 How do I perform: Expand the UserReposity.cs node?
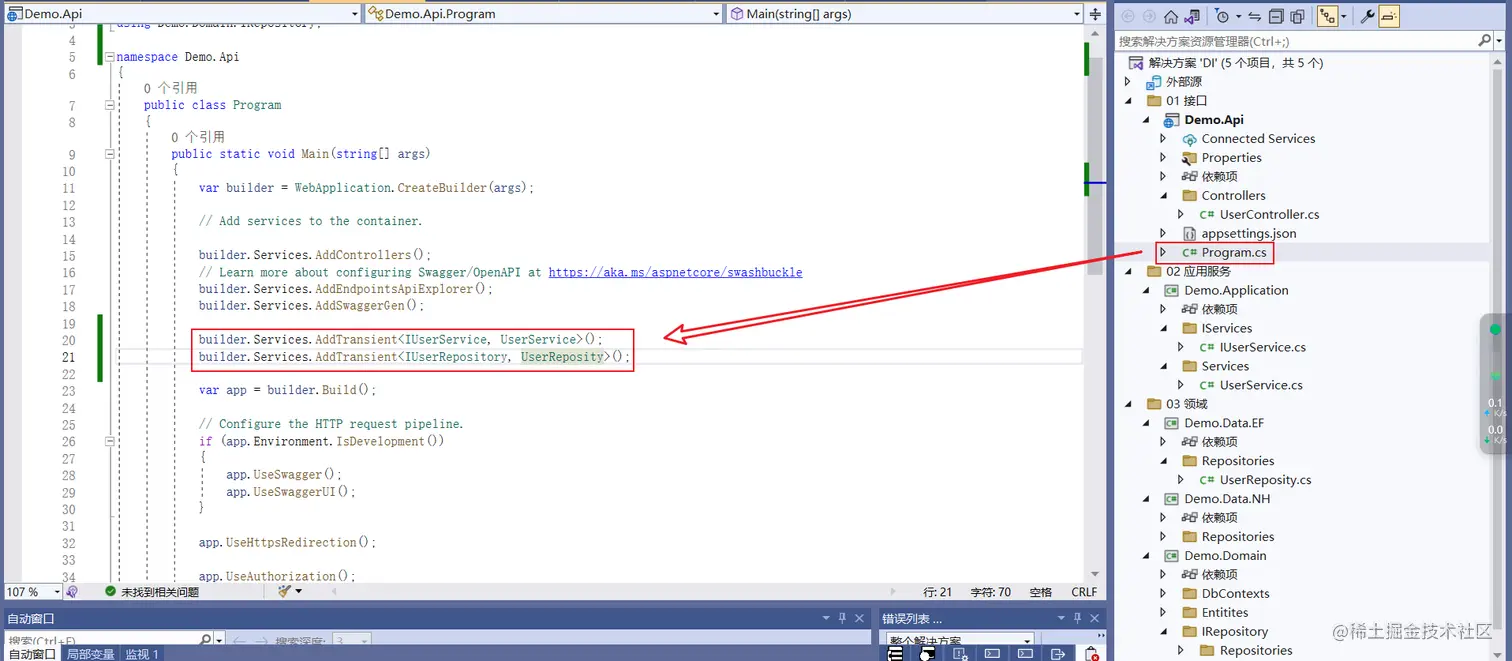(x=1181, y=480)
